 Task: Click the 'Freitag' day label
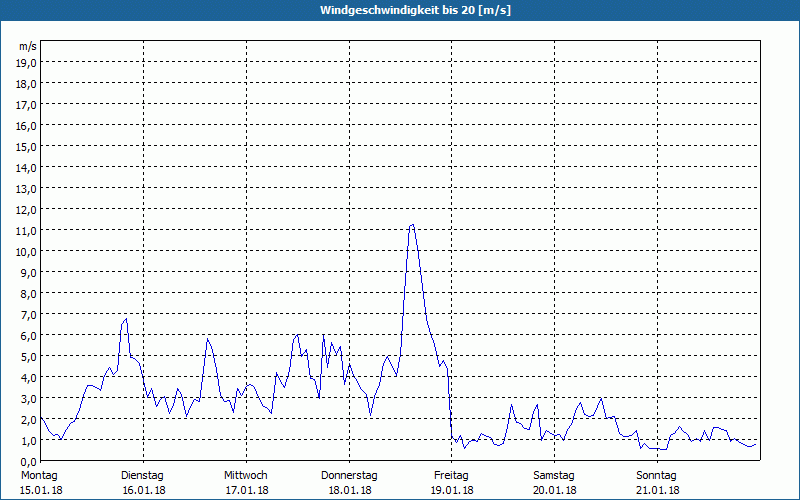(451, 476)
